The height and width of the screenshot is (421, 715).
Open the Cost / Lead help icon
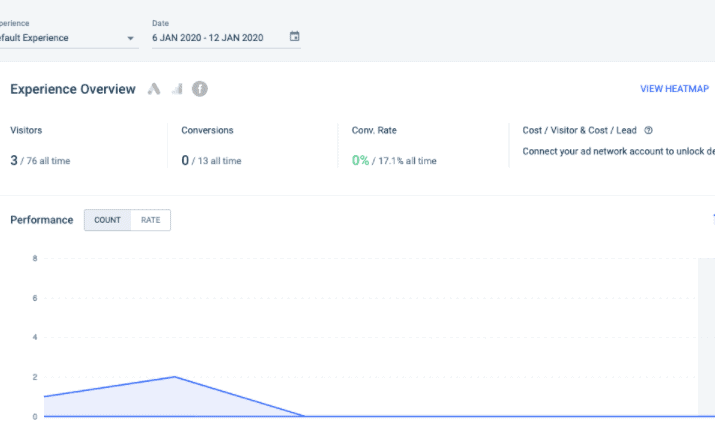[649, 130]
